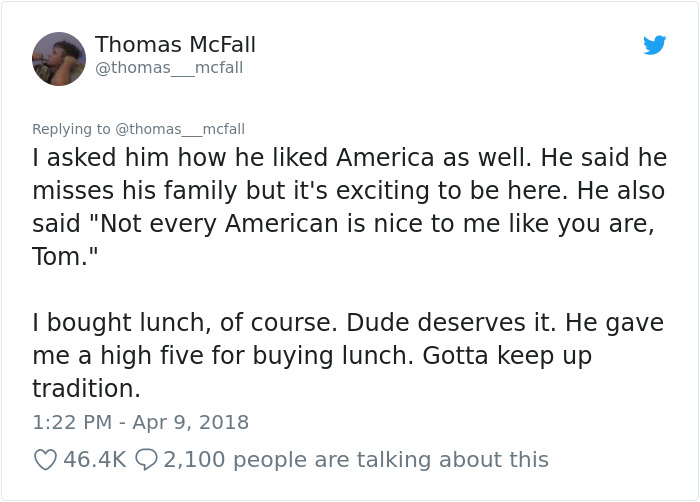Open the @thomas___mcfall handle below the name
The height and width of the screenshot is (502, 700).
click(168, 68)
